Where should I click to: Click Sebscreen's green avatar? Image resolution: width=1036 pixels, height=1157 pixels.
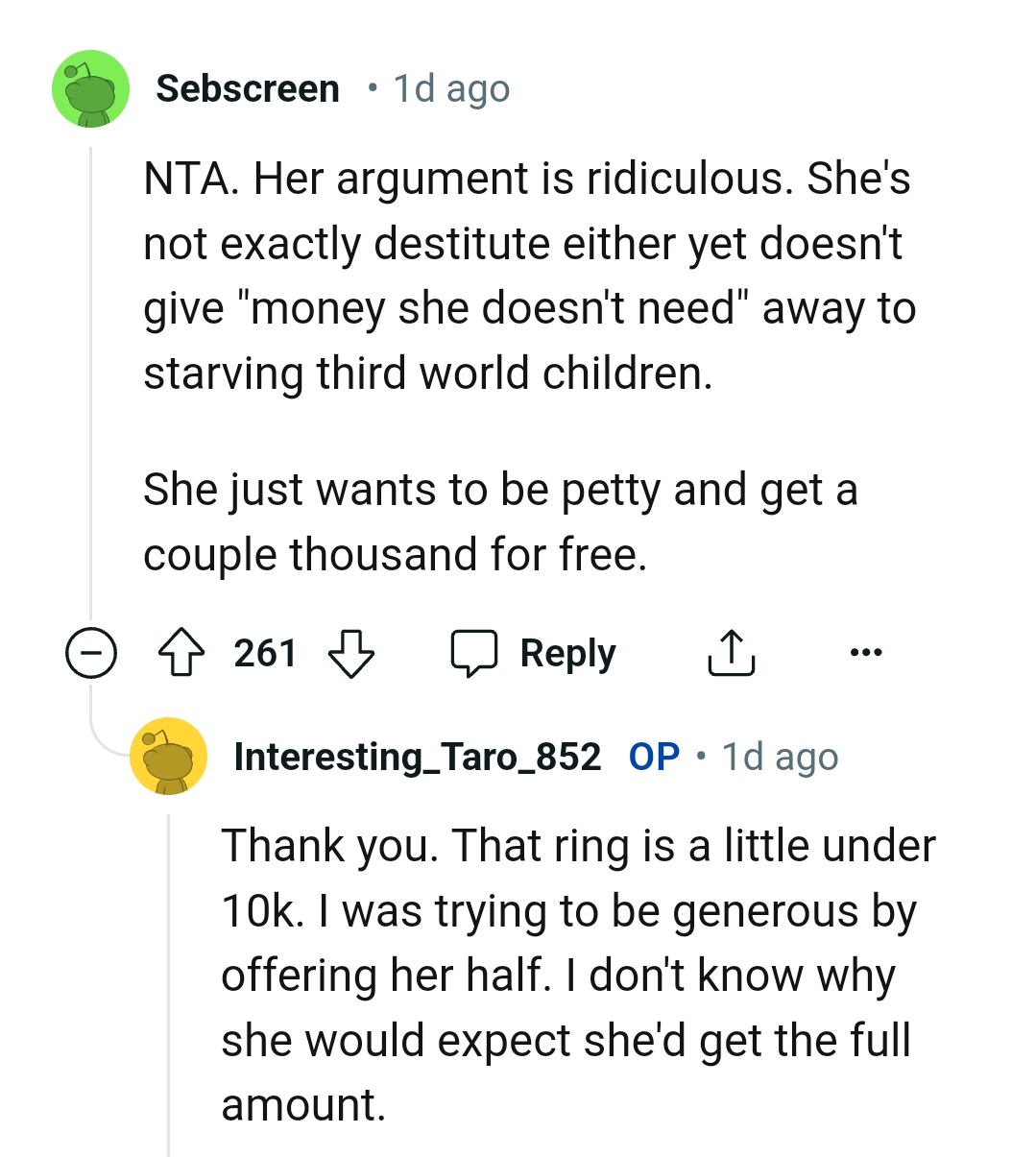pos(89,88)
